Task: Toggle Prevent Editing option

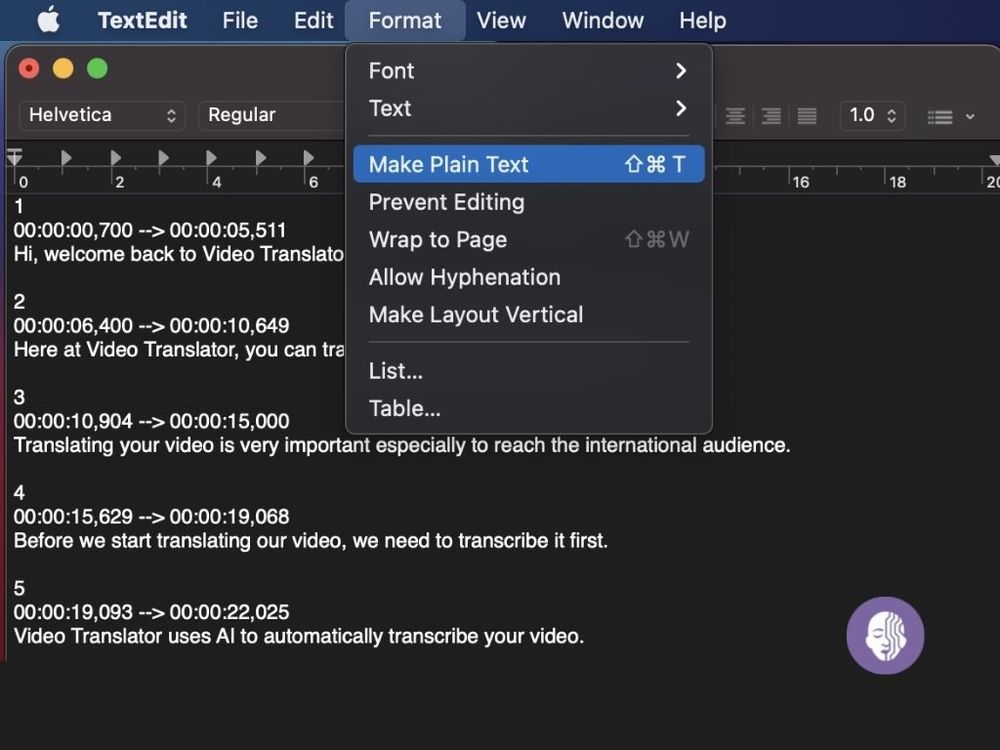Action: click(x=446, y=202)
